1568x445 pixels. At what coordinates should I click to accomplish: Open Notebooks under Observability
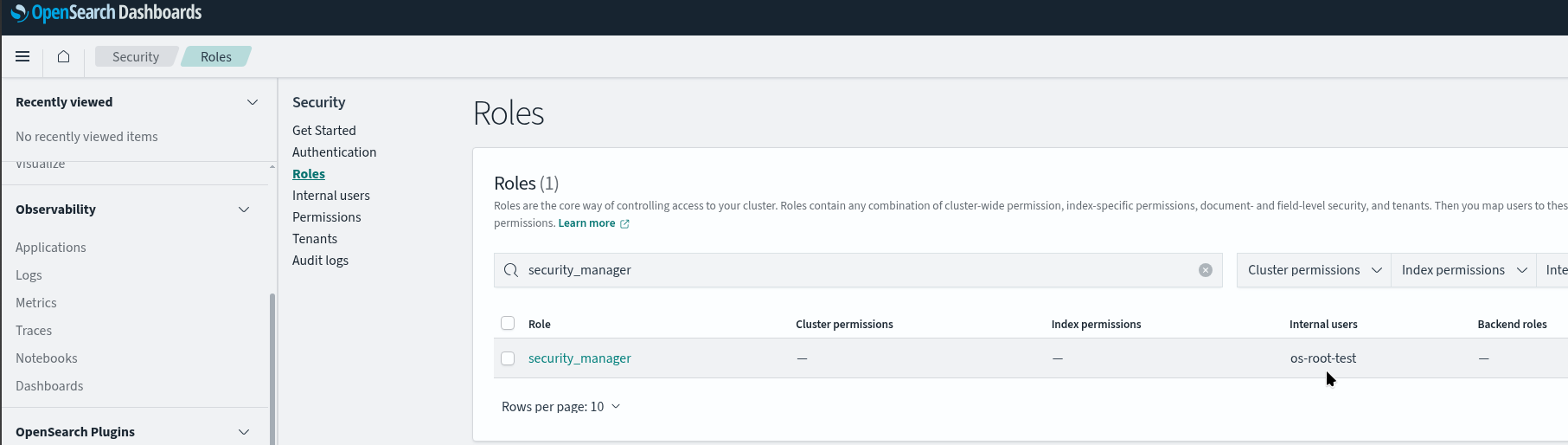point(47,358)
